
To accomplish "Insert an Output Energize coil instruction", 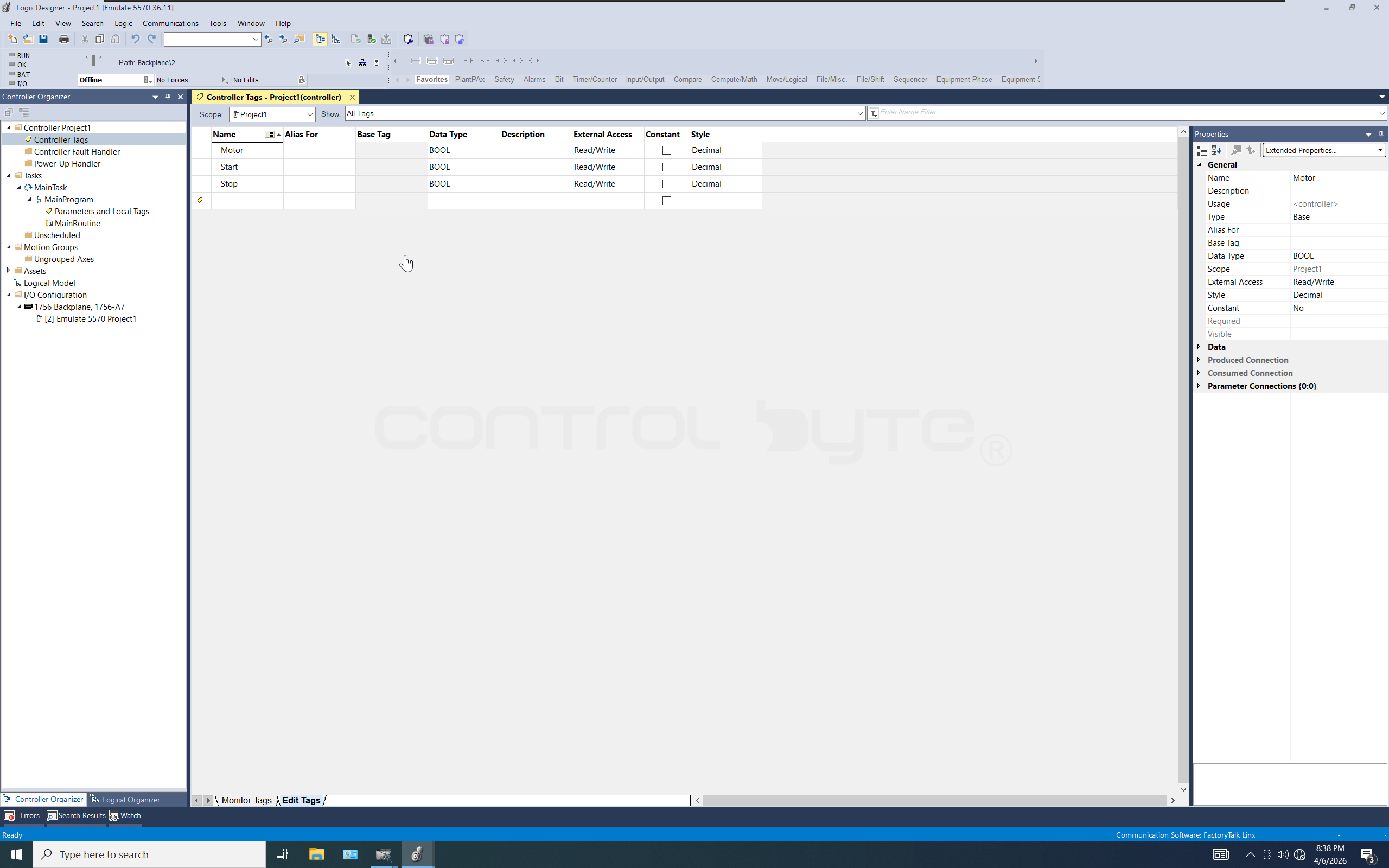I will click(x=501, y=61).
